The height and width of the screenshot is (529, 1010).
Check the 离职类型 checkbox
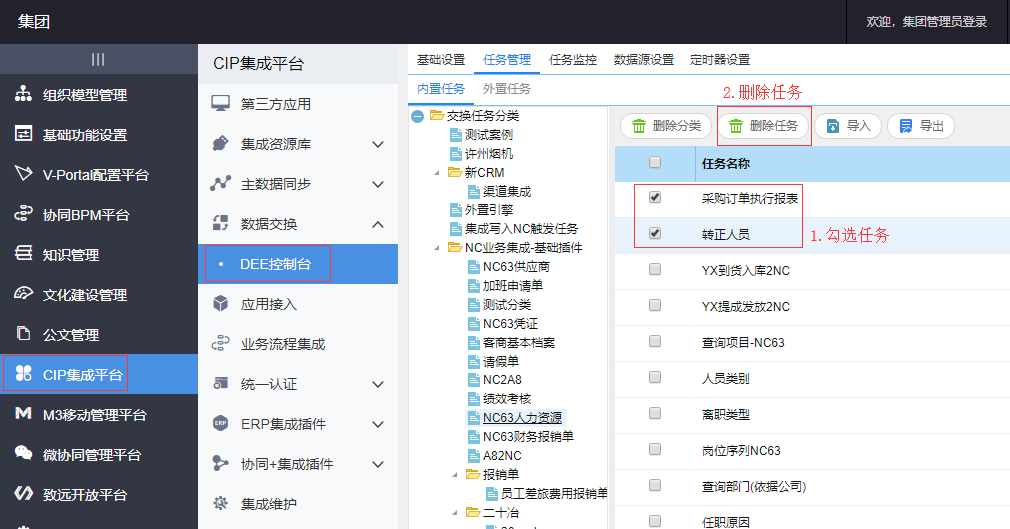[x=655, y=413]
